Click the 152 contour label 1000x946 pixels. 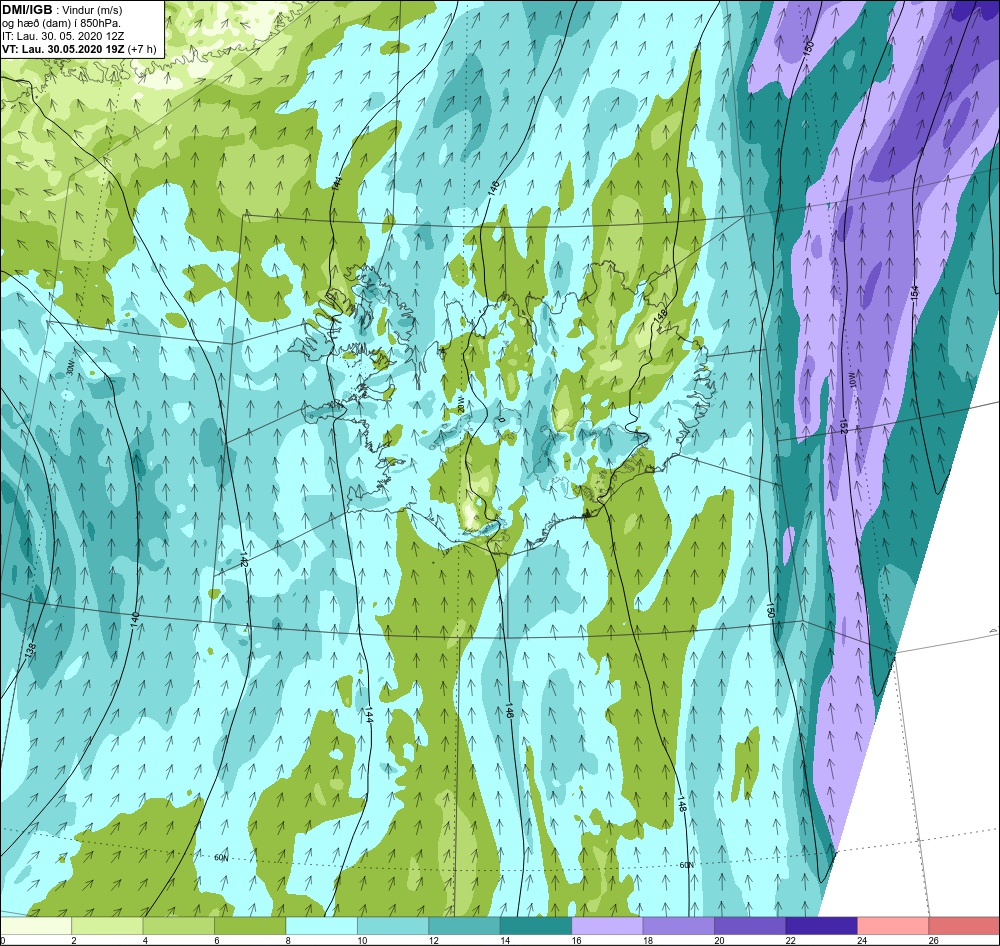842,427
